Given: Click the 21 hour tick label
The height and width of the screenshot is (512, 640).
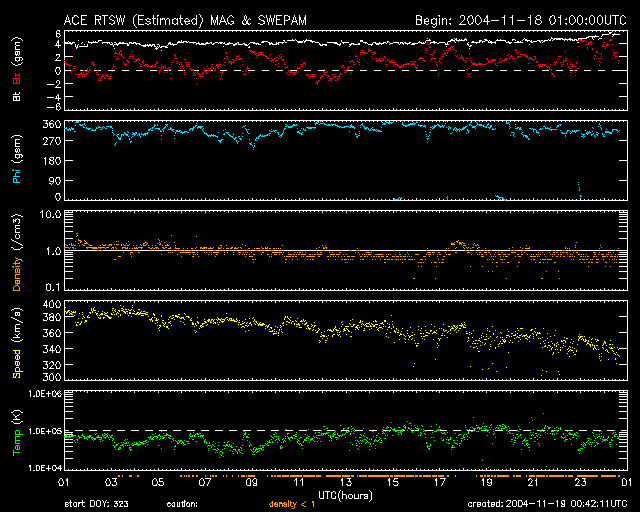Looking at the screenshot, I should 533,482.
